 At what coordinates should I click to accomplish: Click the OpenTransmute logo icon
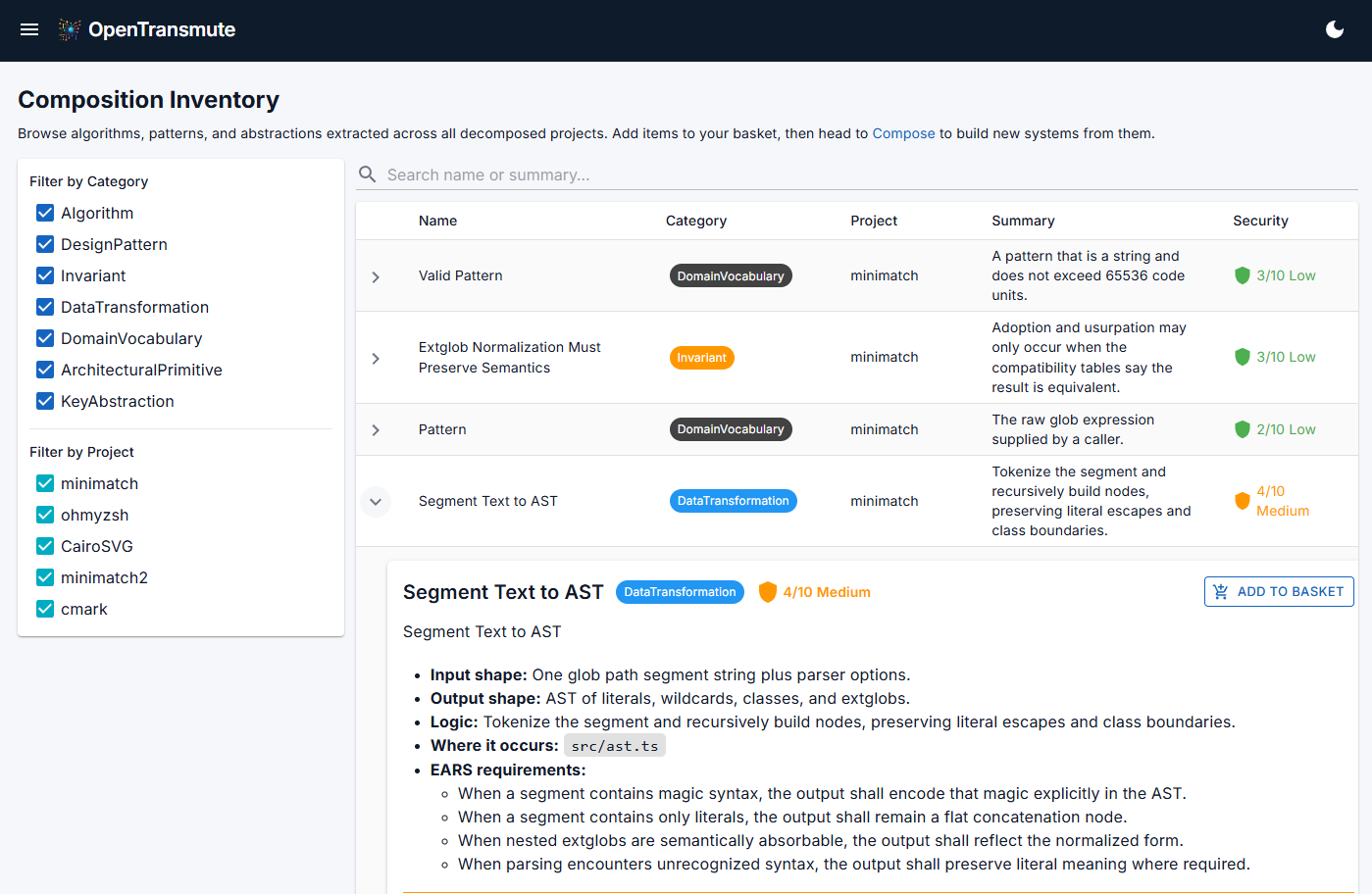click(69, 29)
